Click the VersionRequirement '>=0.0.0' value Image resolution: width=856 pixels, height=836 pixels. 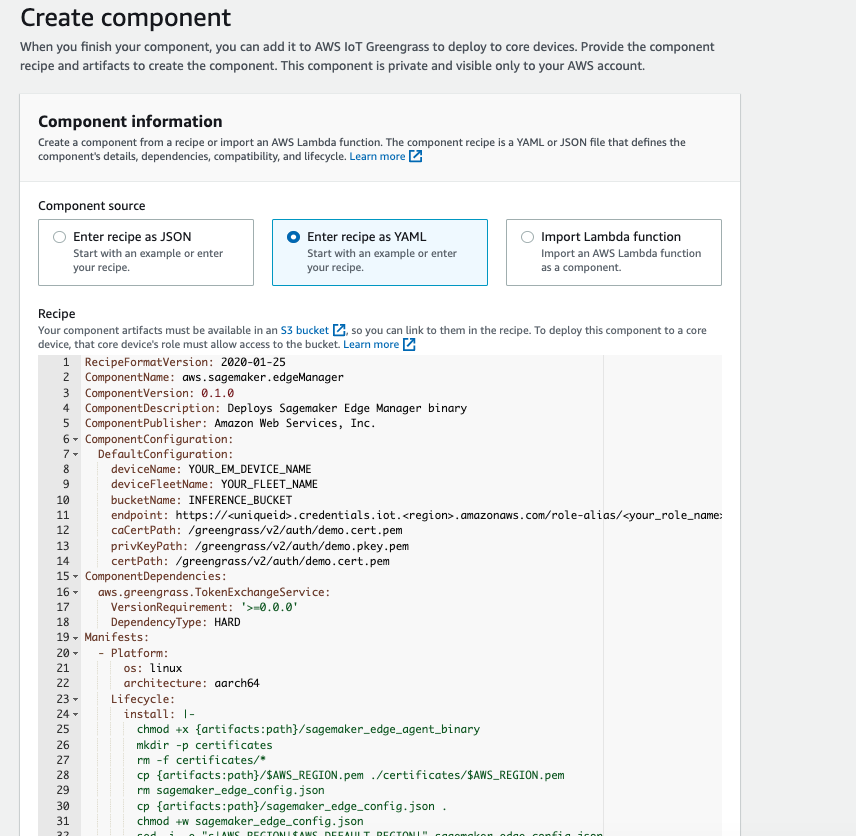pyautogui.click(x=269, y=607)
